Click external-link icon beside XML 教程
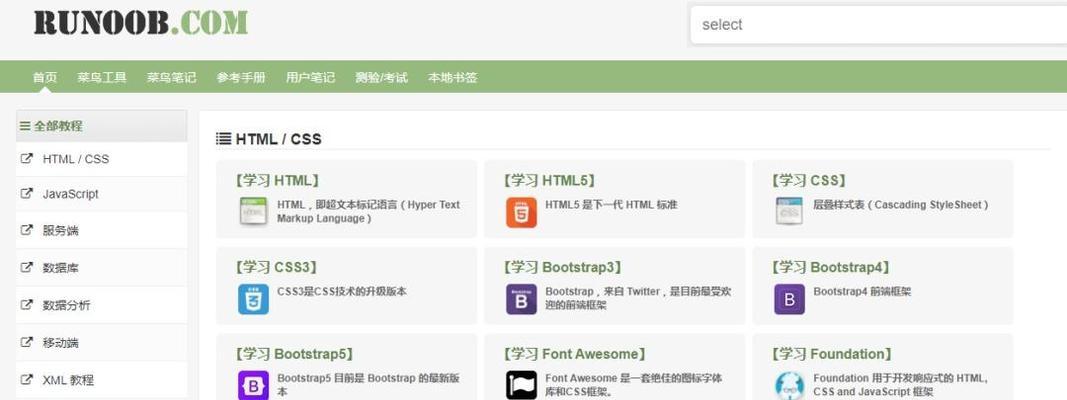The height and width of the screenshot is (400, 1067). point(27,380)
